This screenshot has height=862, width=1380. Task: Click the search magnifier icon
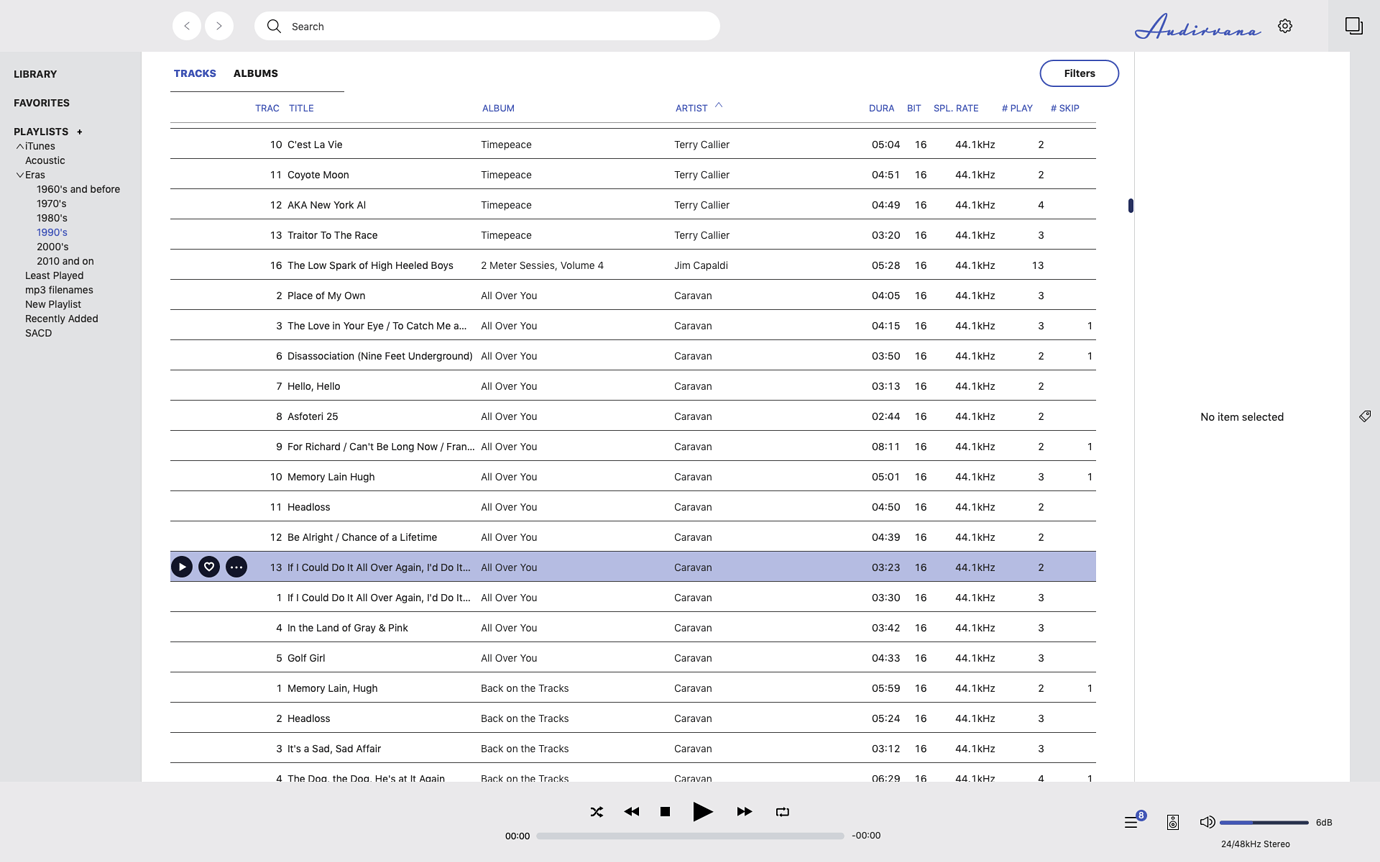(273, 26)
